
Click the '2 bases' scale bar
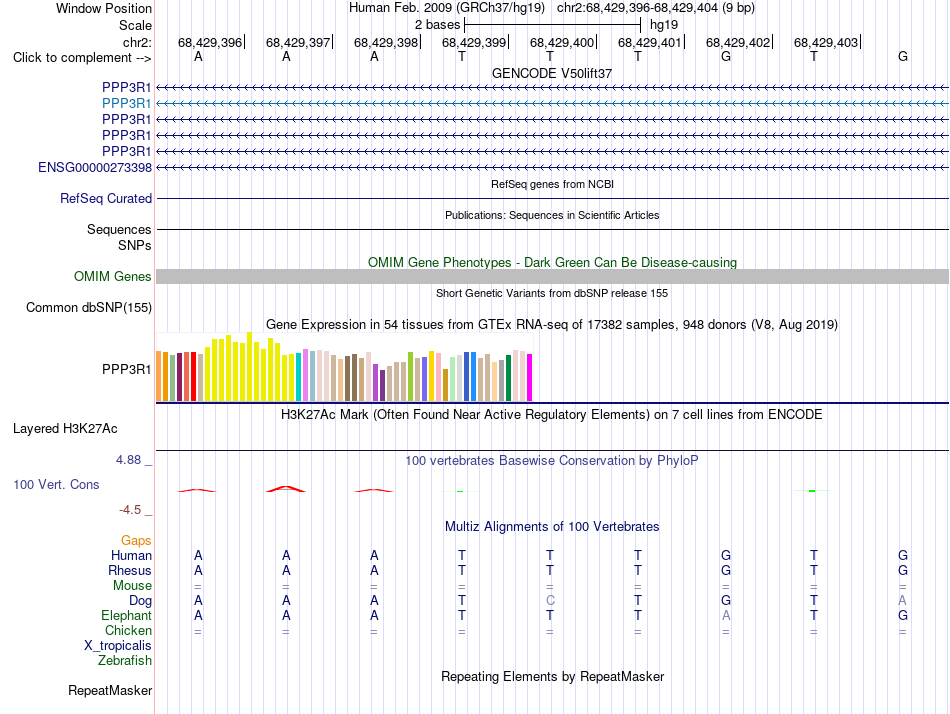tap(552, 25)
